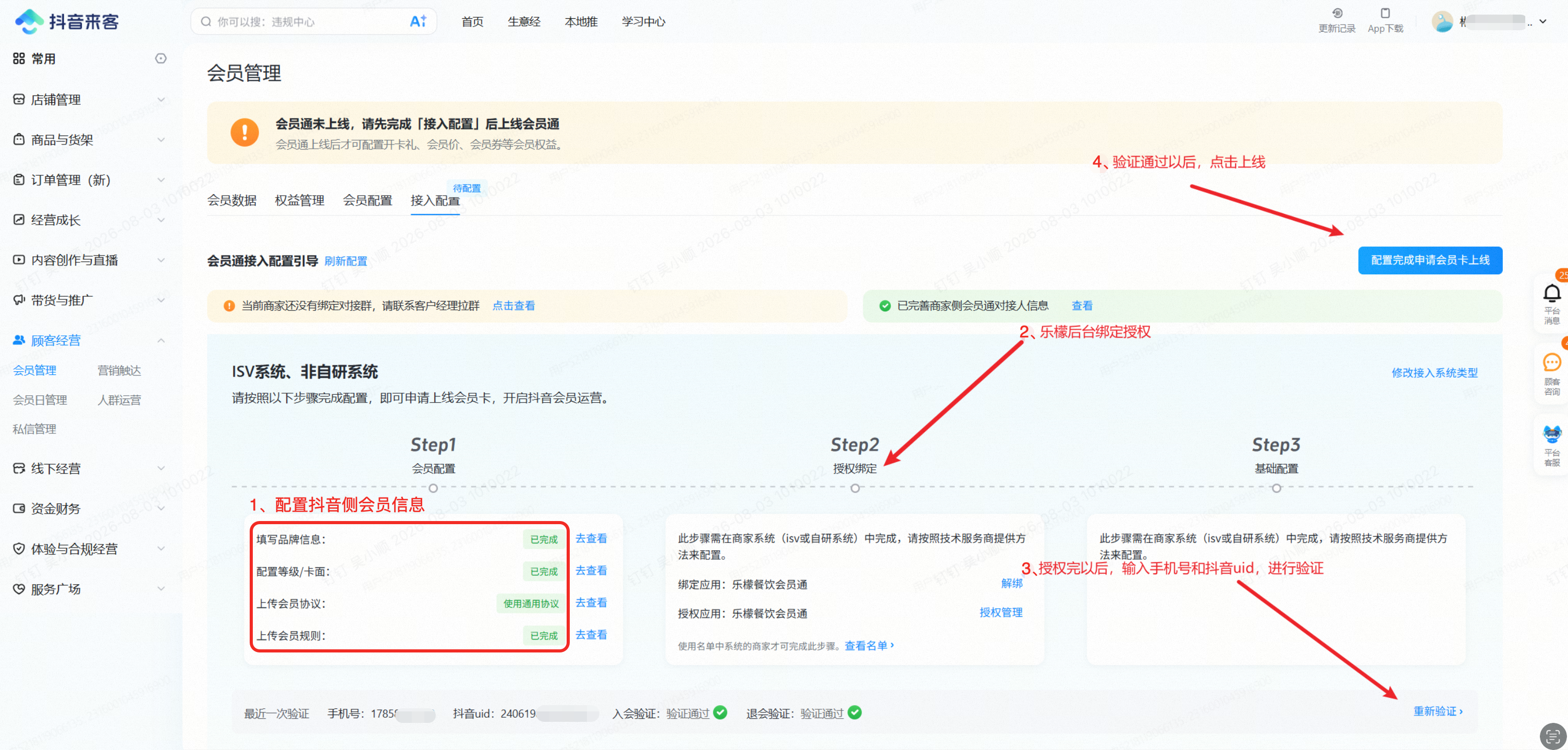Open 人群运营 in sidebar submenu
1568x750 pixels.
tap(119, 400)
